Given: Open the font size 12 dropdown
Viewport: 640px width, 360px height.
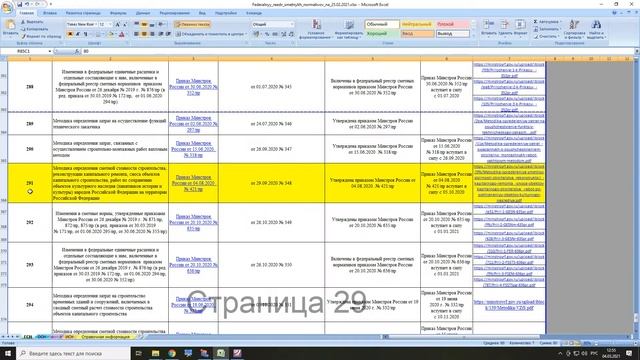Looking at the screenshot, I should 110,24.
